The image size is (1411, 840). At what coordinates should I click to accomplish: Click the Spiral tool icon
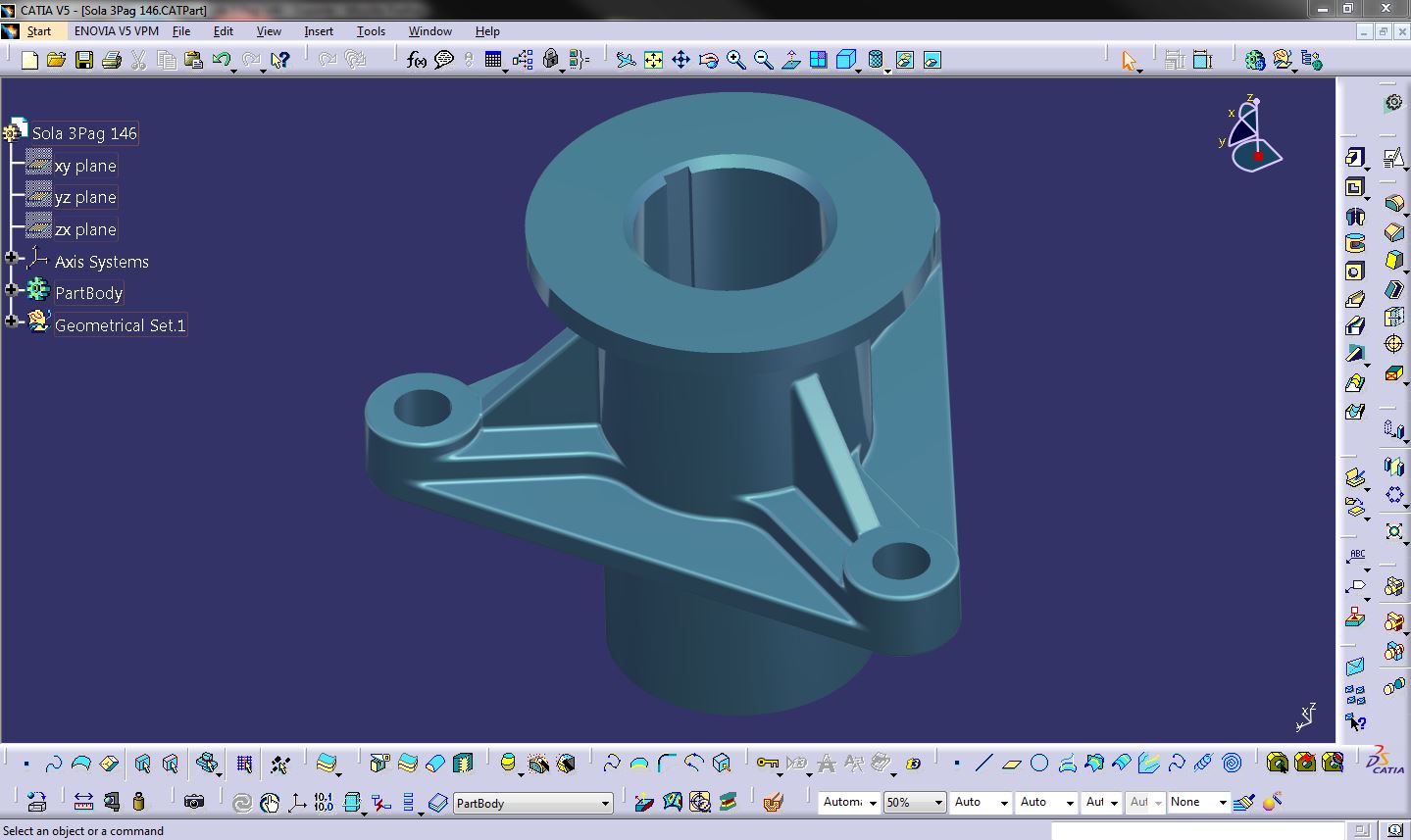coord(1232,763)
